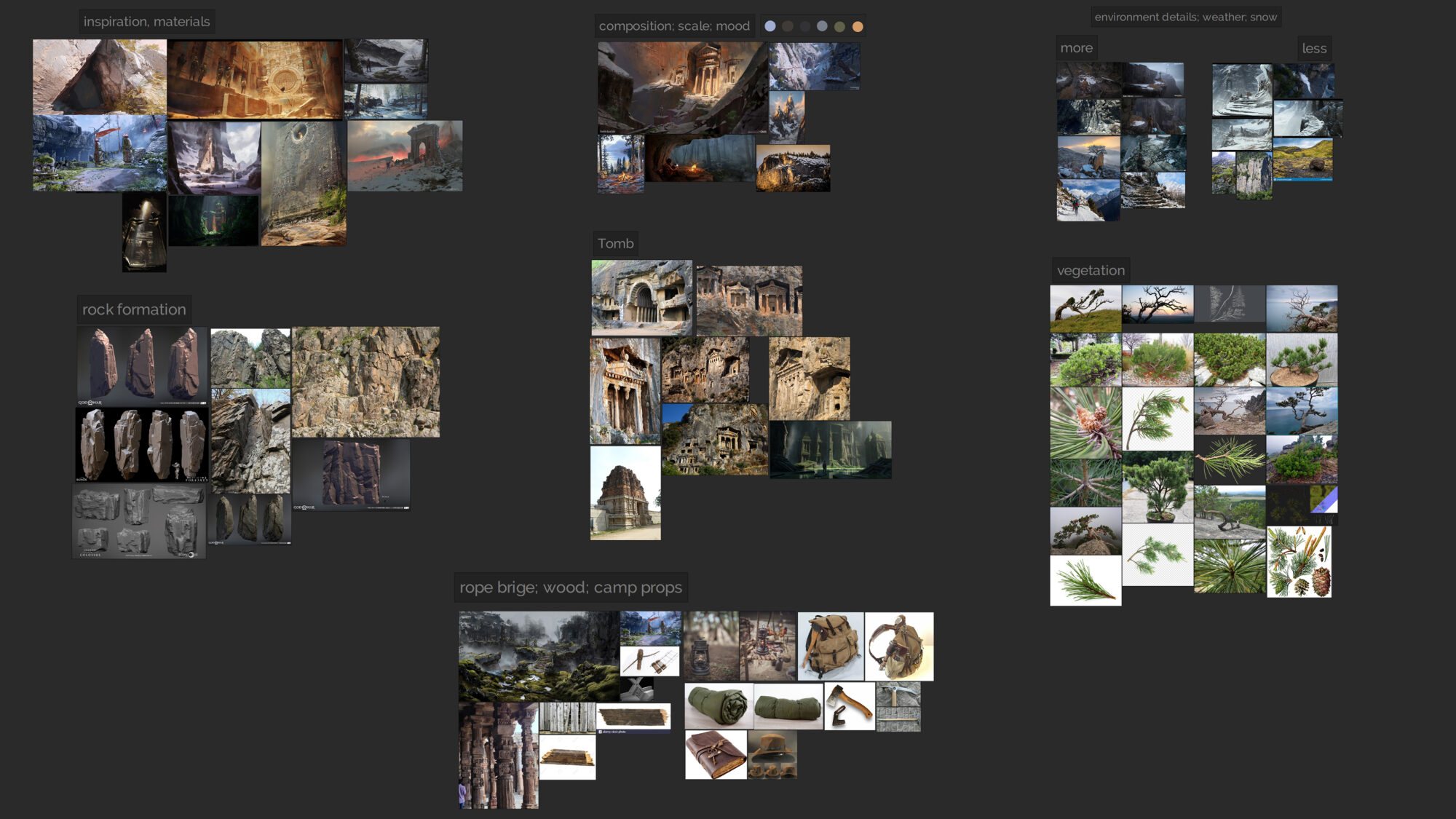1456x819 pixels.
Task: Select the domed stone temple photo
Action: coord(625,493)
